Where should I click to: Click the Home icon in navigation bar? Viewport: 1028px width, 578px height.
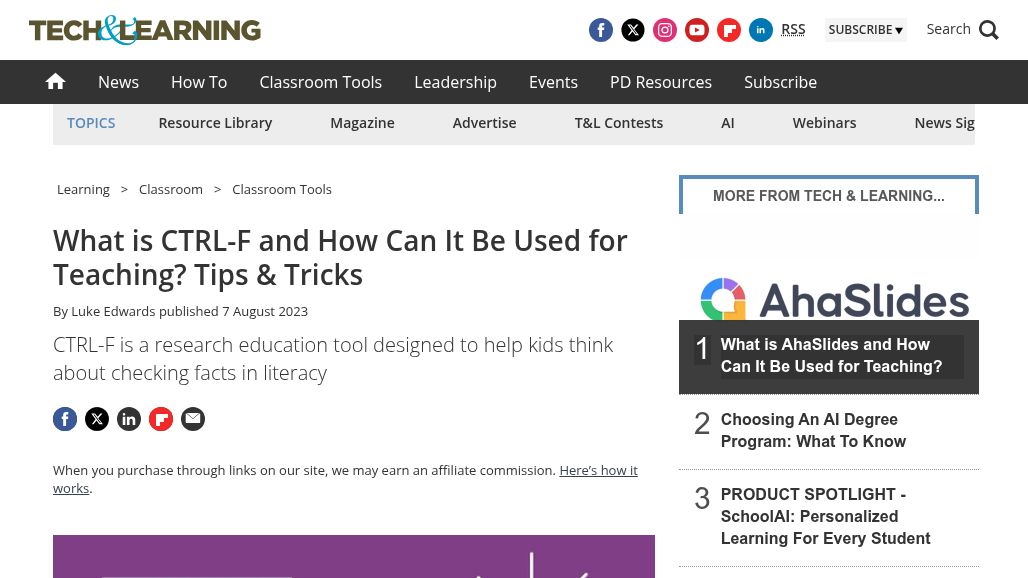[x=56, y=82]
